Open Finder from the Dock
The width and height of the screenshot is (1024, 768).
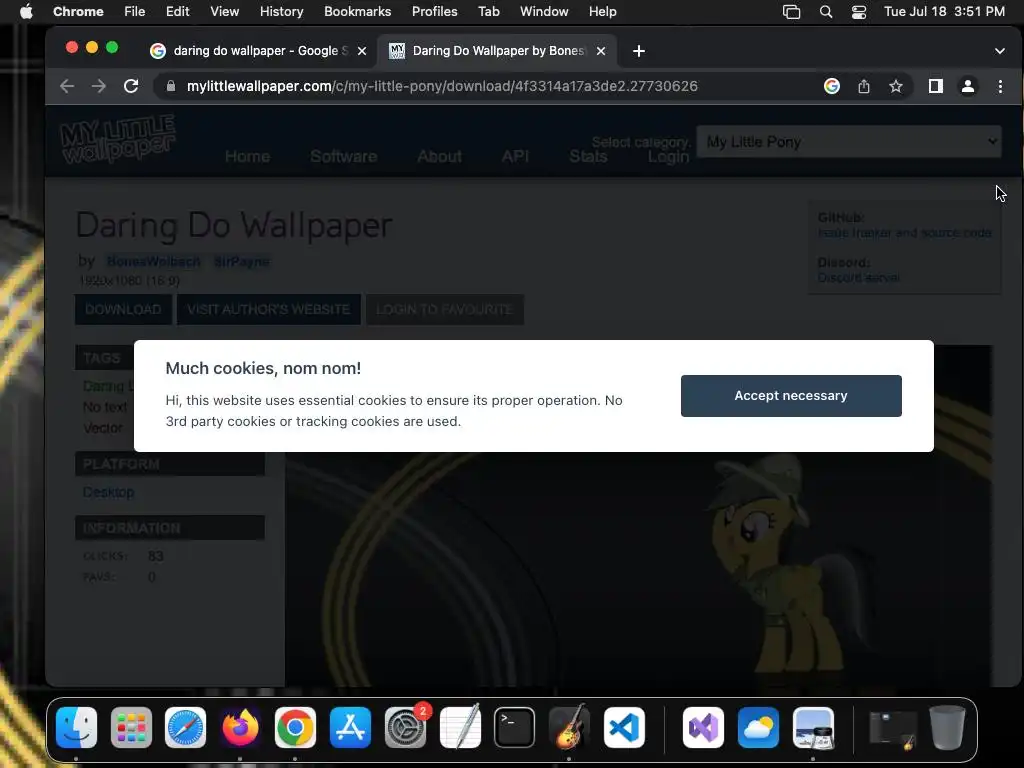76,728
